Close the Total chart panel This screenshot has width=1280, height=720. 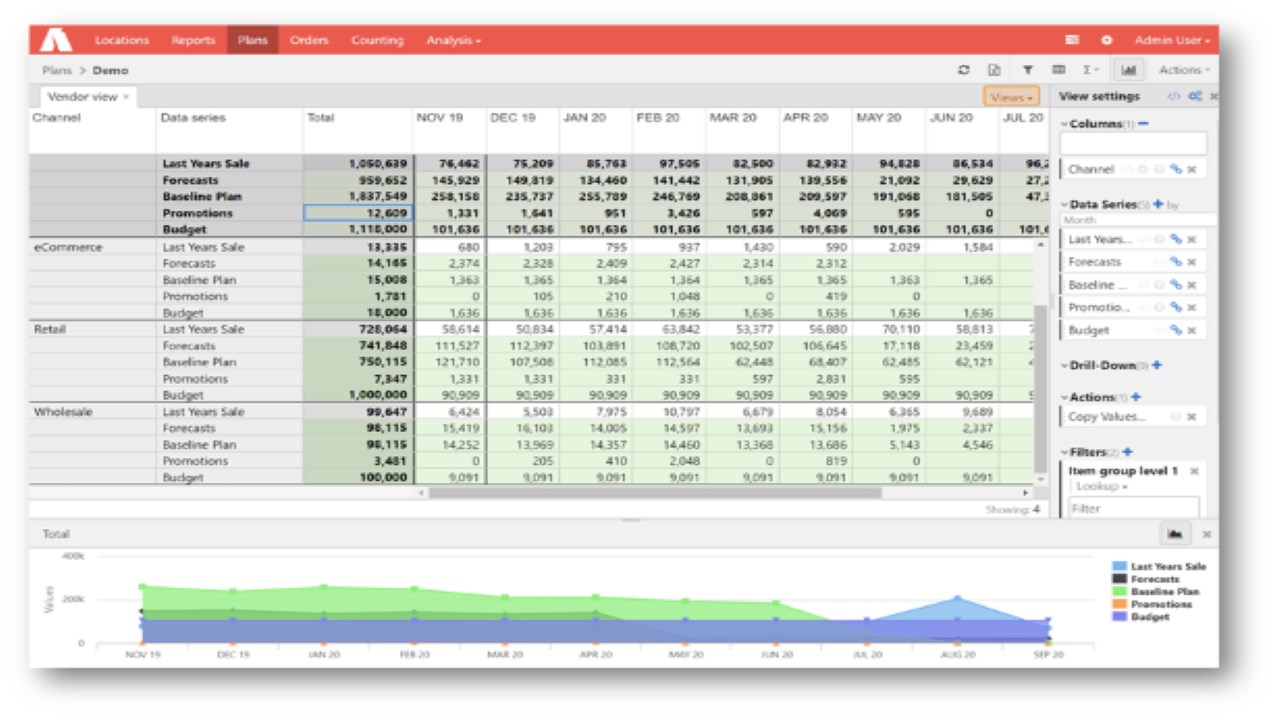(x=1206, y=534)
